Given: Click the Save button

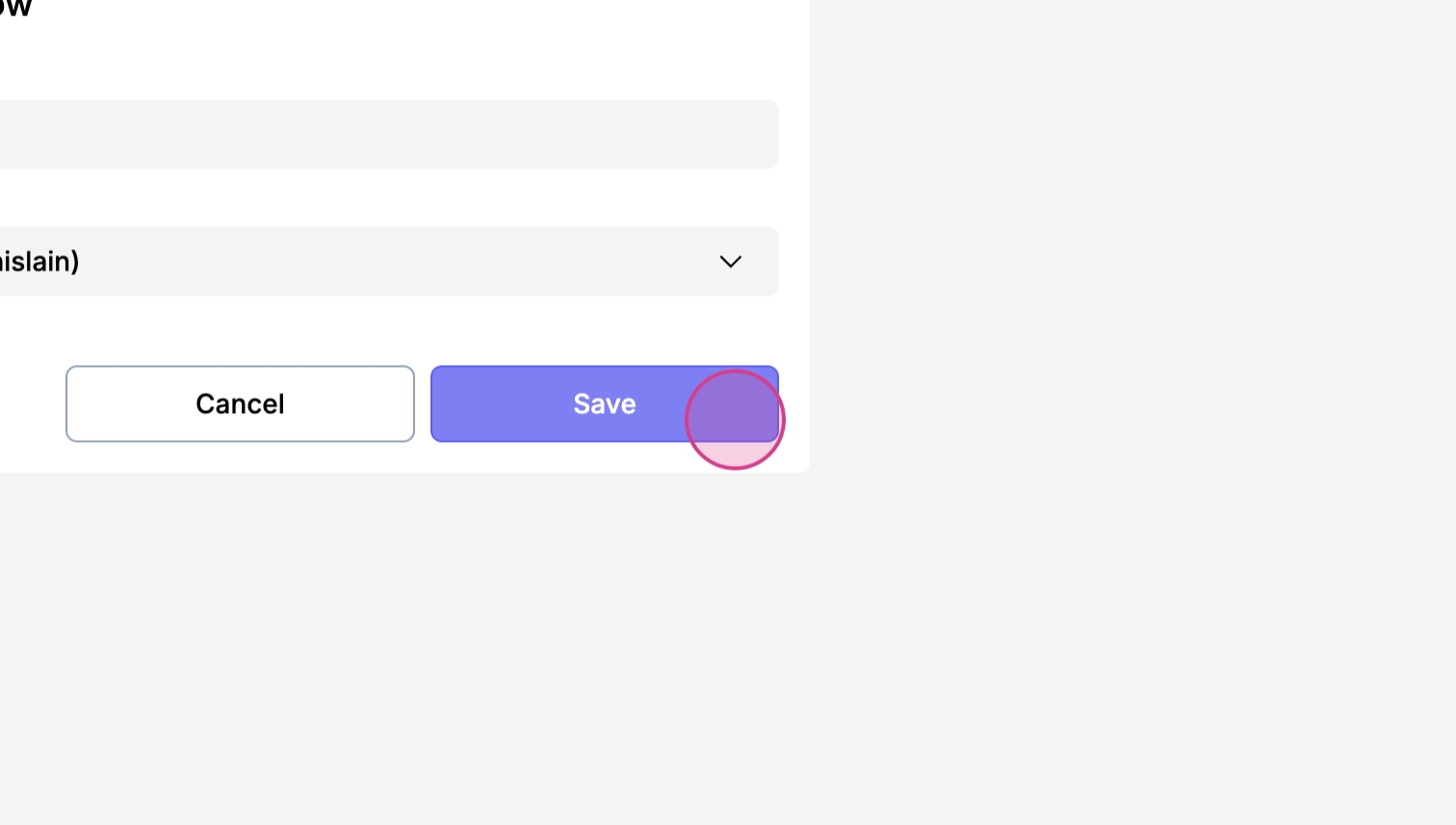Looking at the screenshot, I should click(604, 403).
